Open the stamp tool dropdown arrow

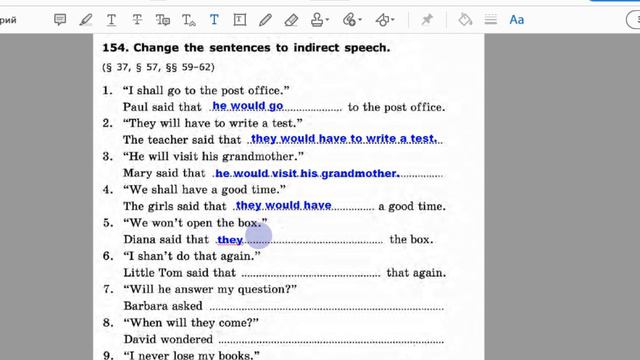pyautogui.click(x=327, y=20)
